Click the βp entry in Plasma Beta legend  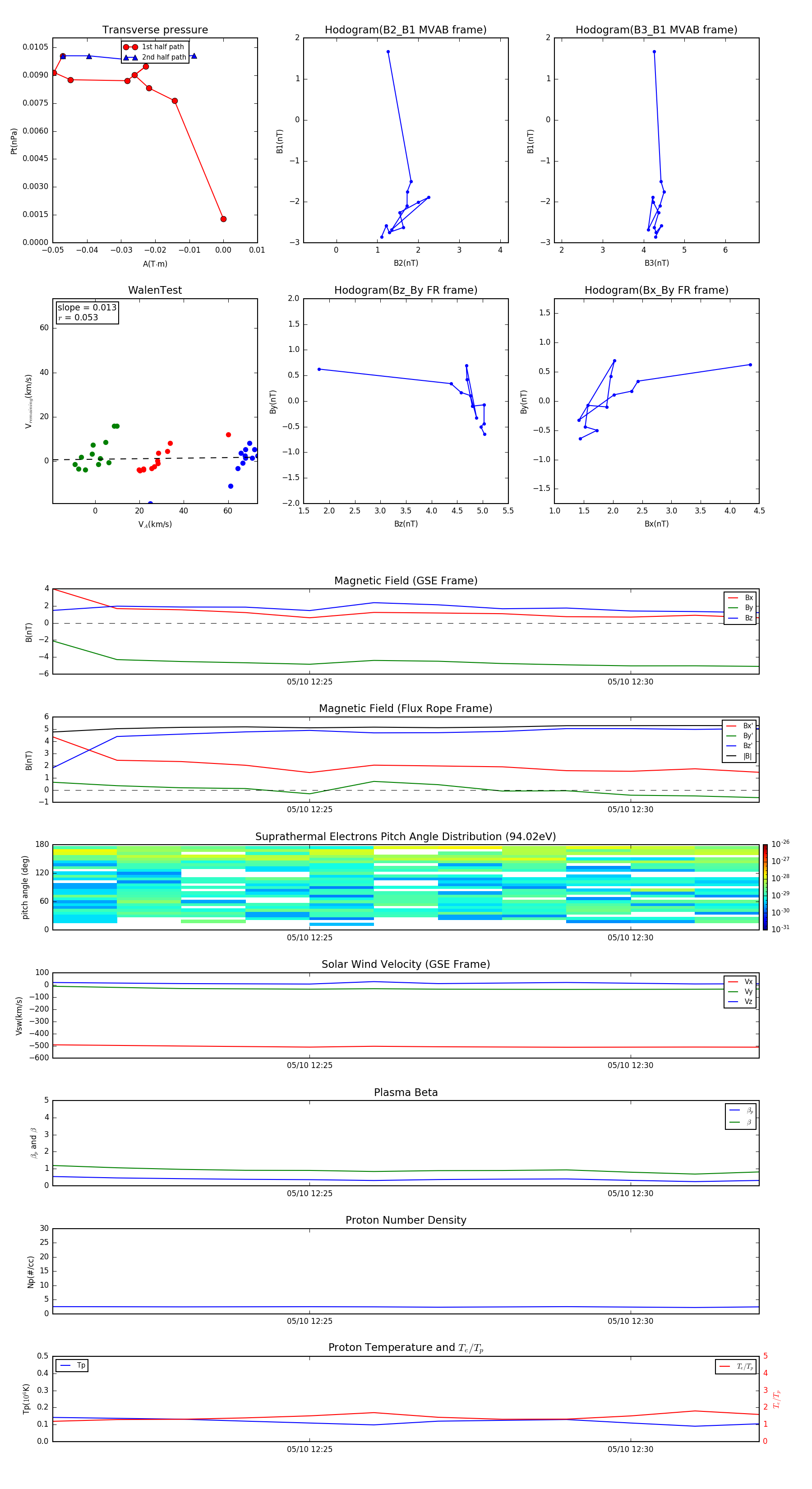(741, 1110)
